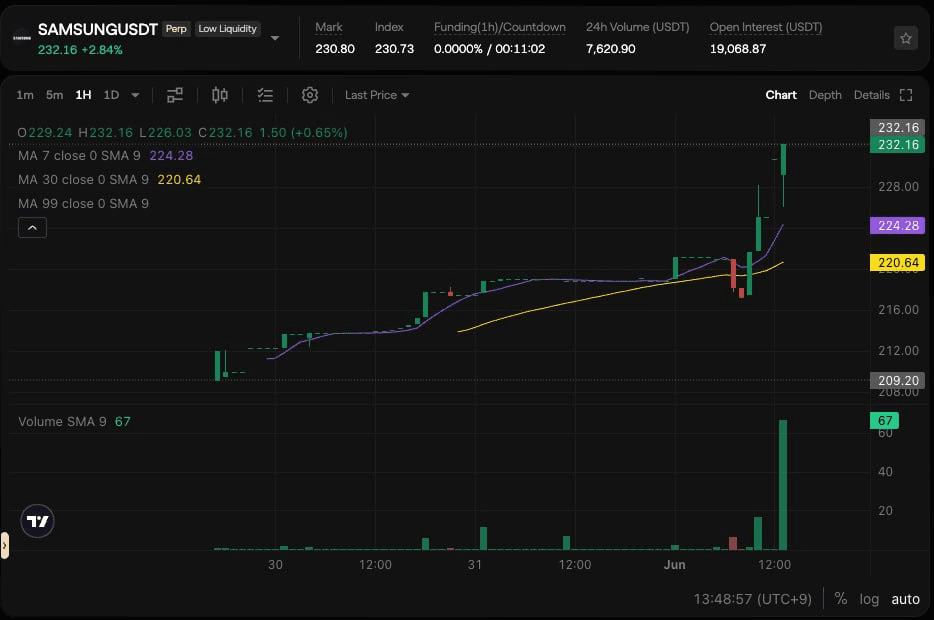Screen dimensions: 934x620
Task: Click the Index price value 230.73
Action: point(394,49)
